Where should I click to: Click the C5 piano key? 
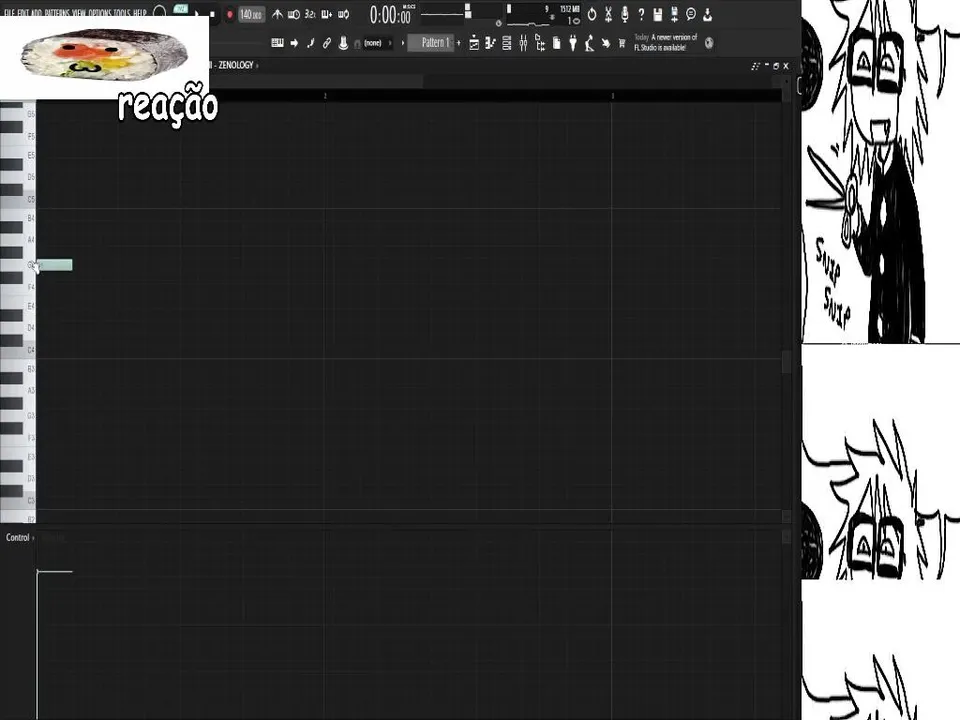tap(18, 200)
